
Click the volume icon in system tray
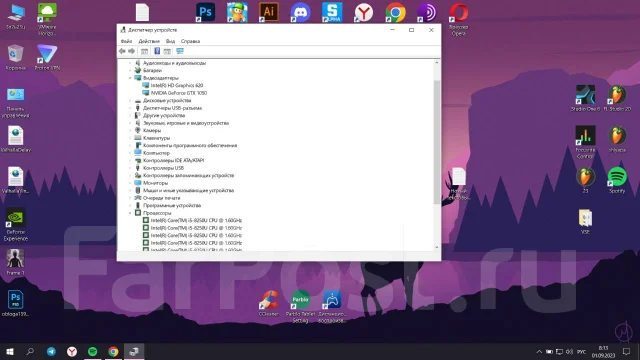[569, 352]
